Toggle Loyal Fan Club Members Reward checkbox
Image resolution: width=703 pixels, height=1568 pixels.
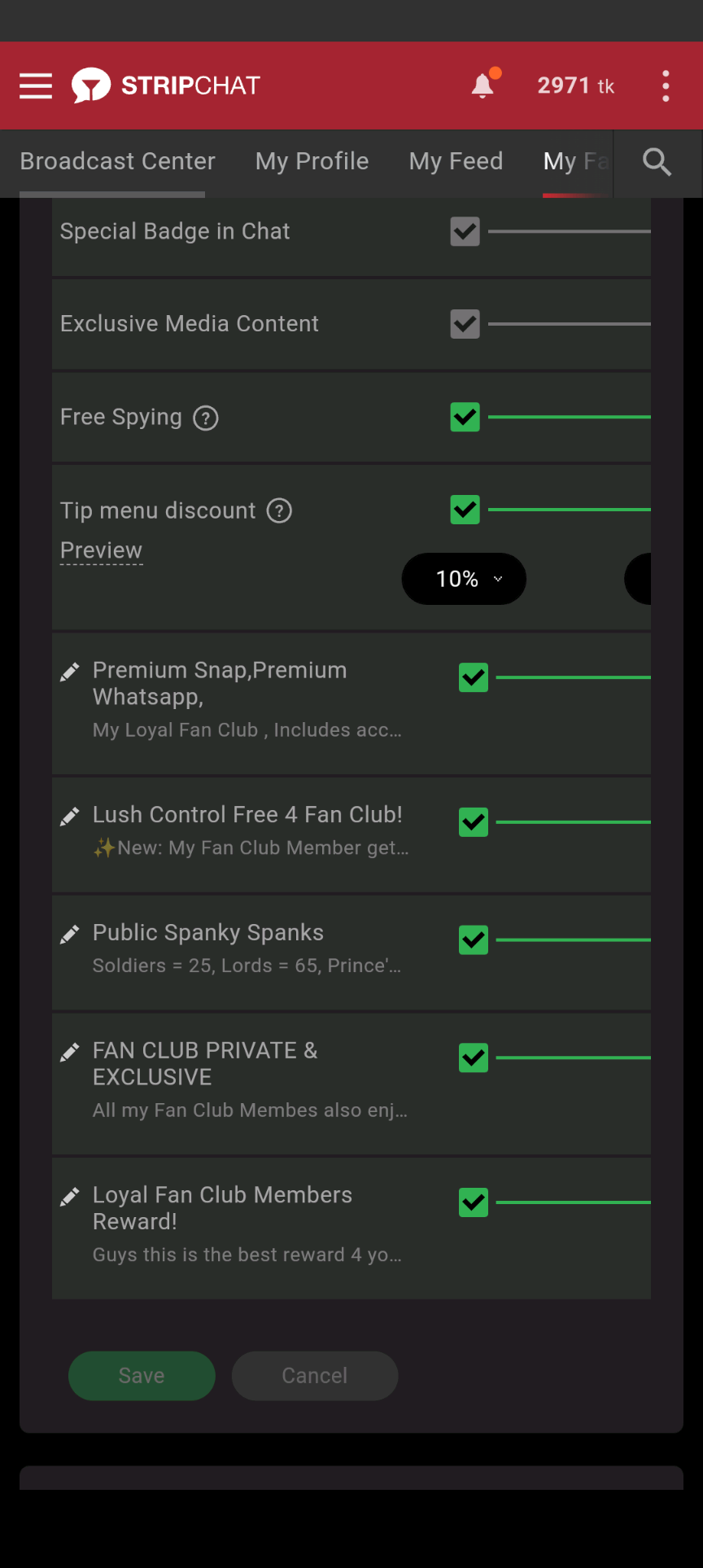(474, 1202)
